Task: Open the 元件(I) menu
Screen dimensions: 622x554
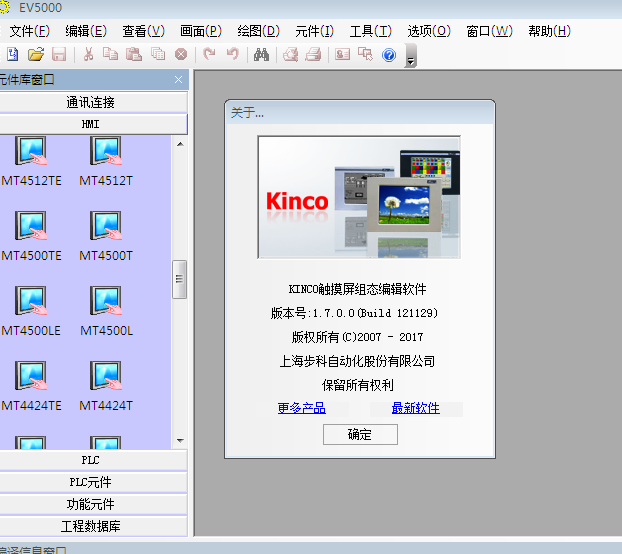Action: coord(314,31)
